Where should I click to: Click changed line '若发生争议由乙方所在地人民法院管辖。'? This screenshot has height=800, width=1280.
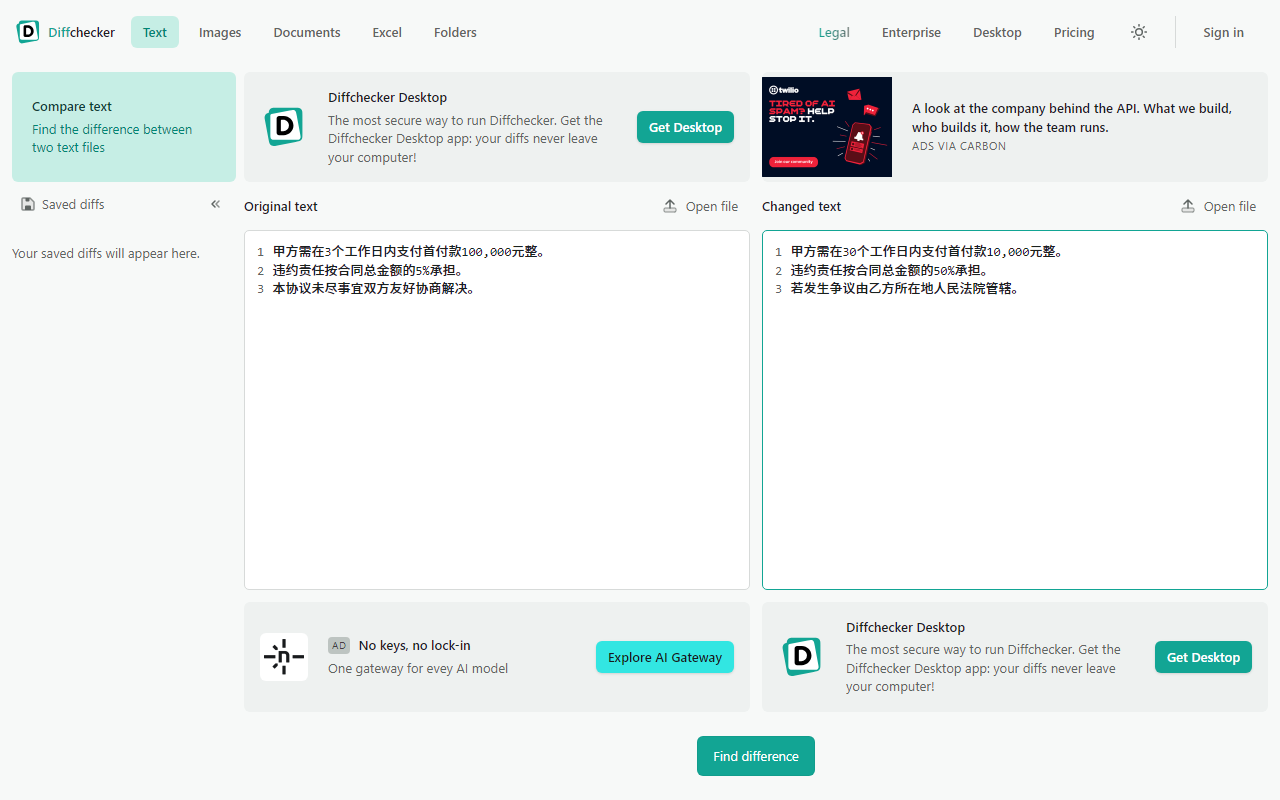[905, 289]
